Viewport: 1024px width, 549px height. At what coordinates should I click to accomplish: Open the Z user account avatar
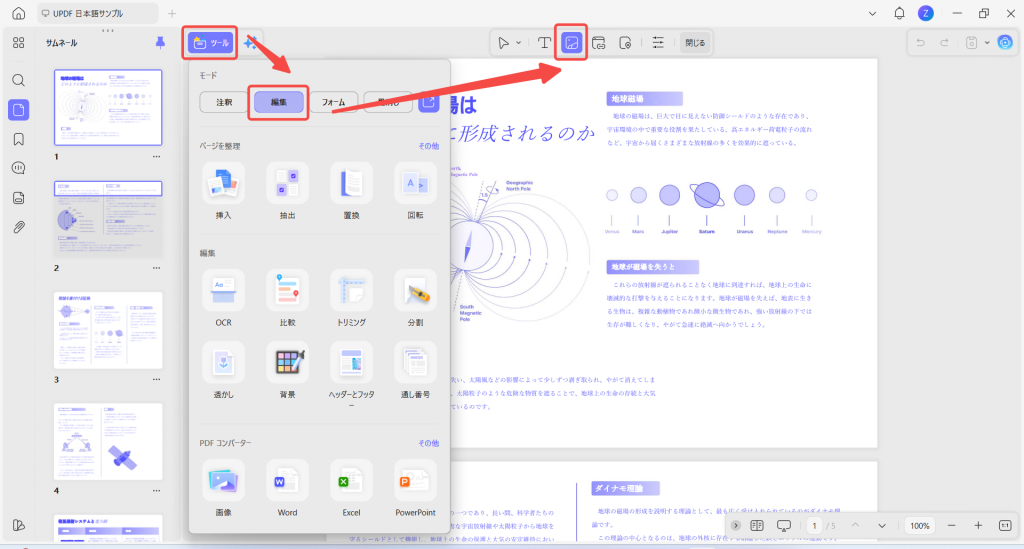coord(925,13)
